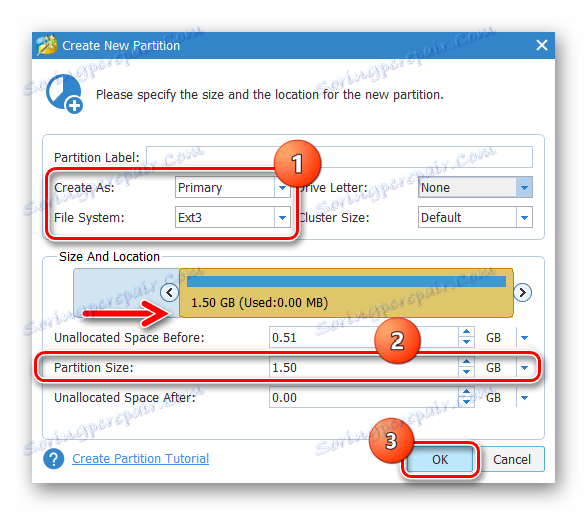Click the partition wizard title bar icon
This screenshot has width=587, height=515.
[x=46, y=45]
